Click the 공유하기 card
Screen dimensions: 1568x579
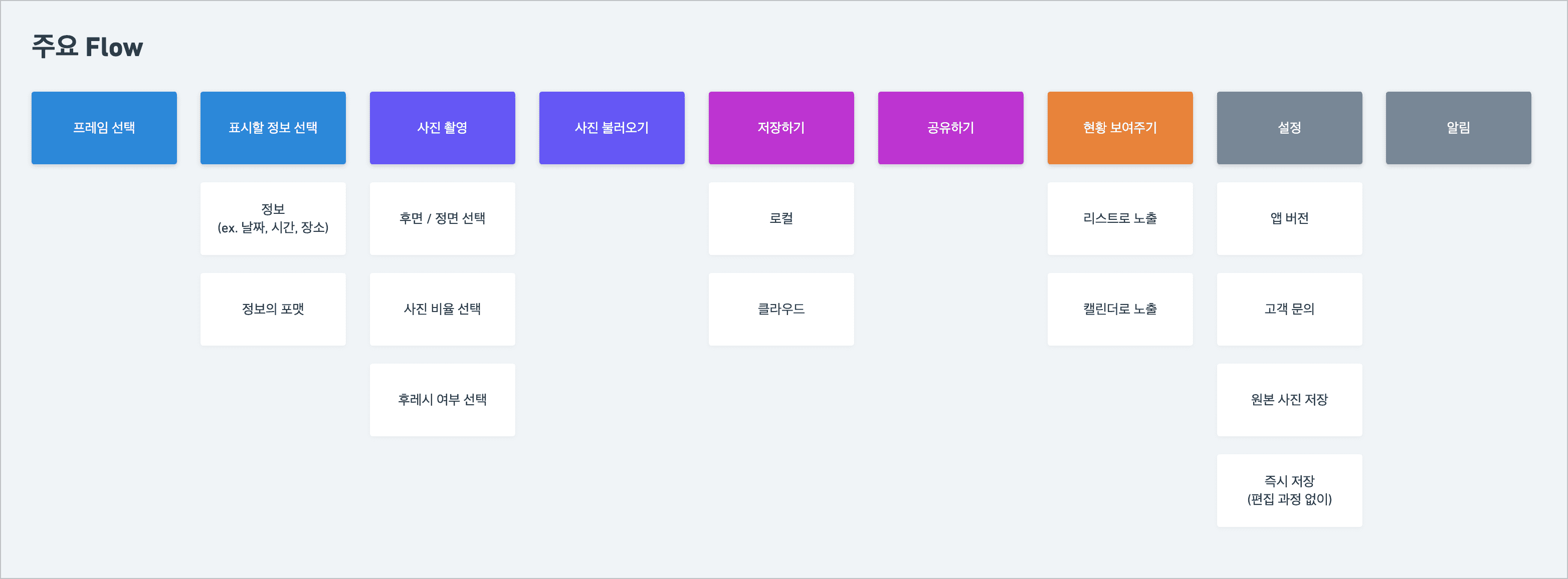tap(951, 128)
